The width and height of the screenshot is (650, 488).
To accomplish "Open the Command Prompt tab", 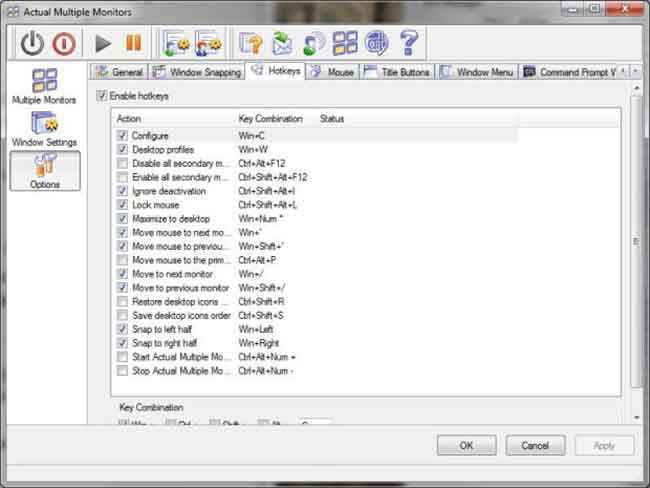I will point(570,72).
